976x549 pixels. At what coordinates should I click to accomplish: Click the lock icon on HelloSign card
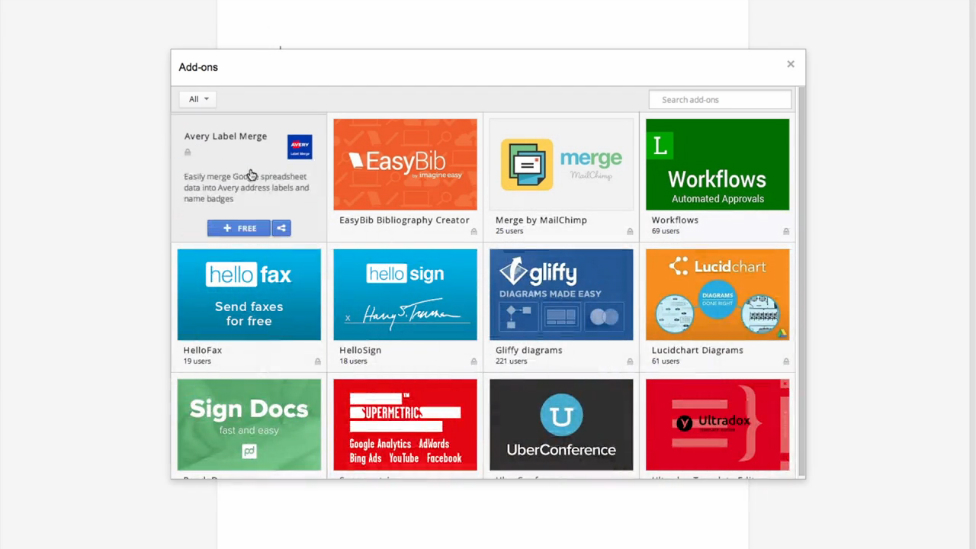pos(474,362)
